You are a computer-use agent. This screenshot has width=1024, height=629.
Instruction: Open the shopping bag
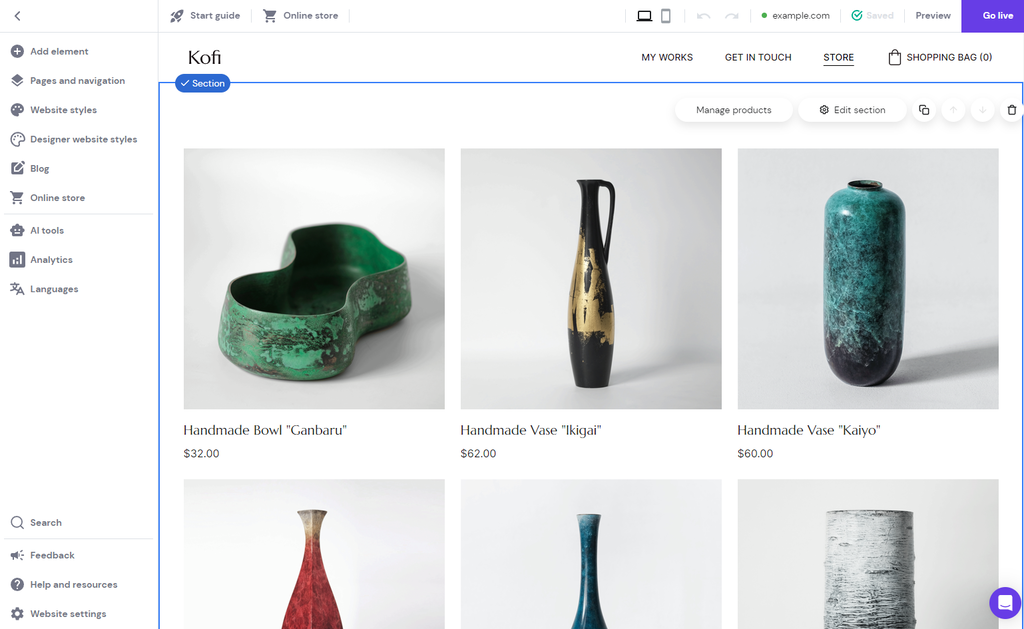[940, 58]
